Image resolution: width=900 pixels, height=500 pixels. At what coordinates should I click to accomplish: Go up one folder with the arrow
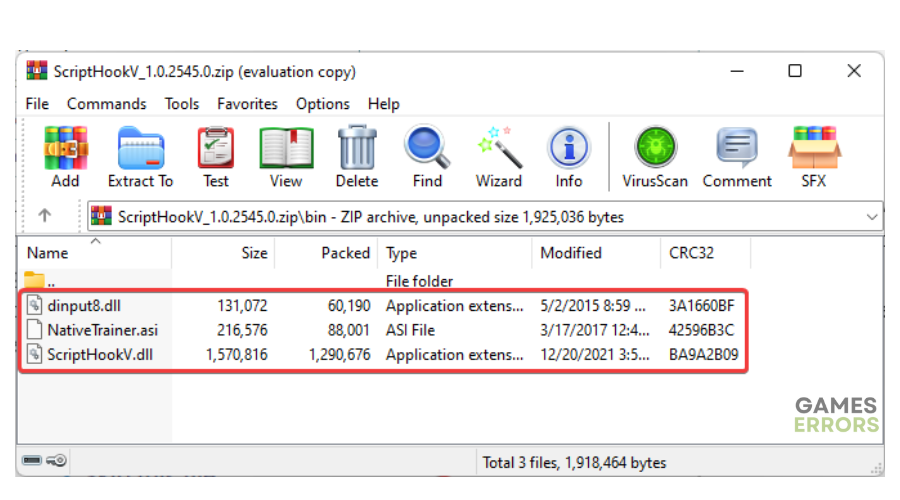[45, 215]
